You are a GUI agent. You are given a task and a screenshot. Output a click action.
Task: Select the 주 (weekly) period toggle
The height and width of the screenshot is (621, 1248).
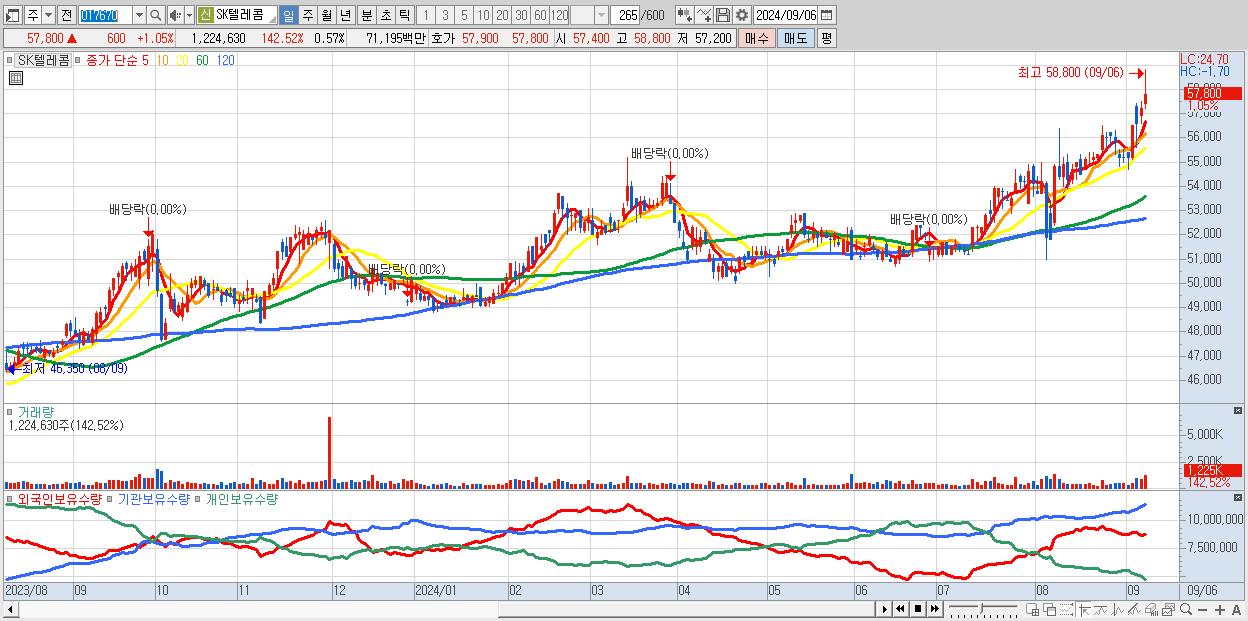307,16
